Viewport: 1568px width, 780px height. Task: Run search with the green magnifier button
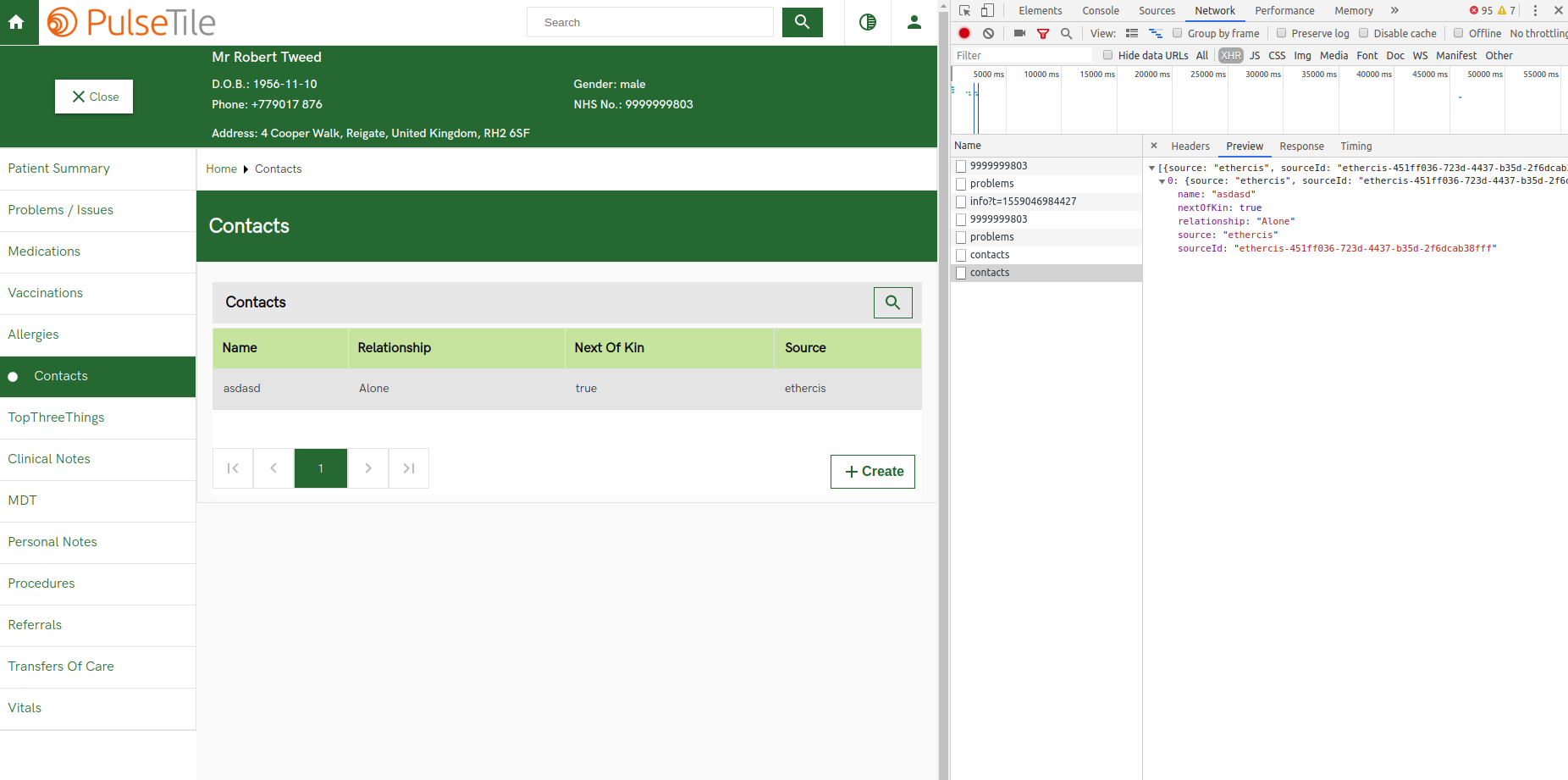[802, 22]
